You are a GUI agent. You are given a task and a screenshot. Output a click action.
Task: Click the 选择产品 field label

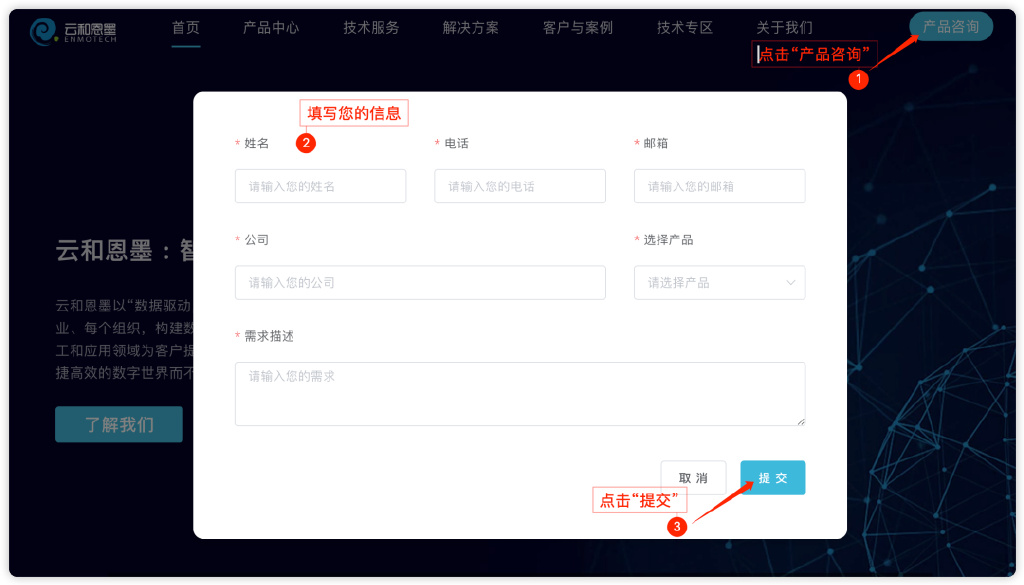pos(668,240)
